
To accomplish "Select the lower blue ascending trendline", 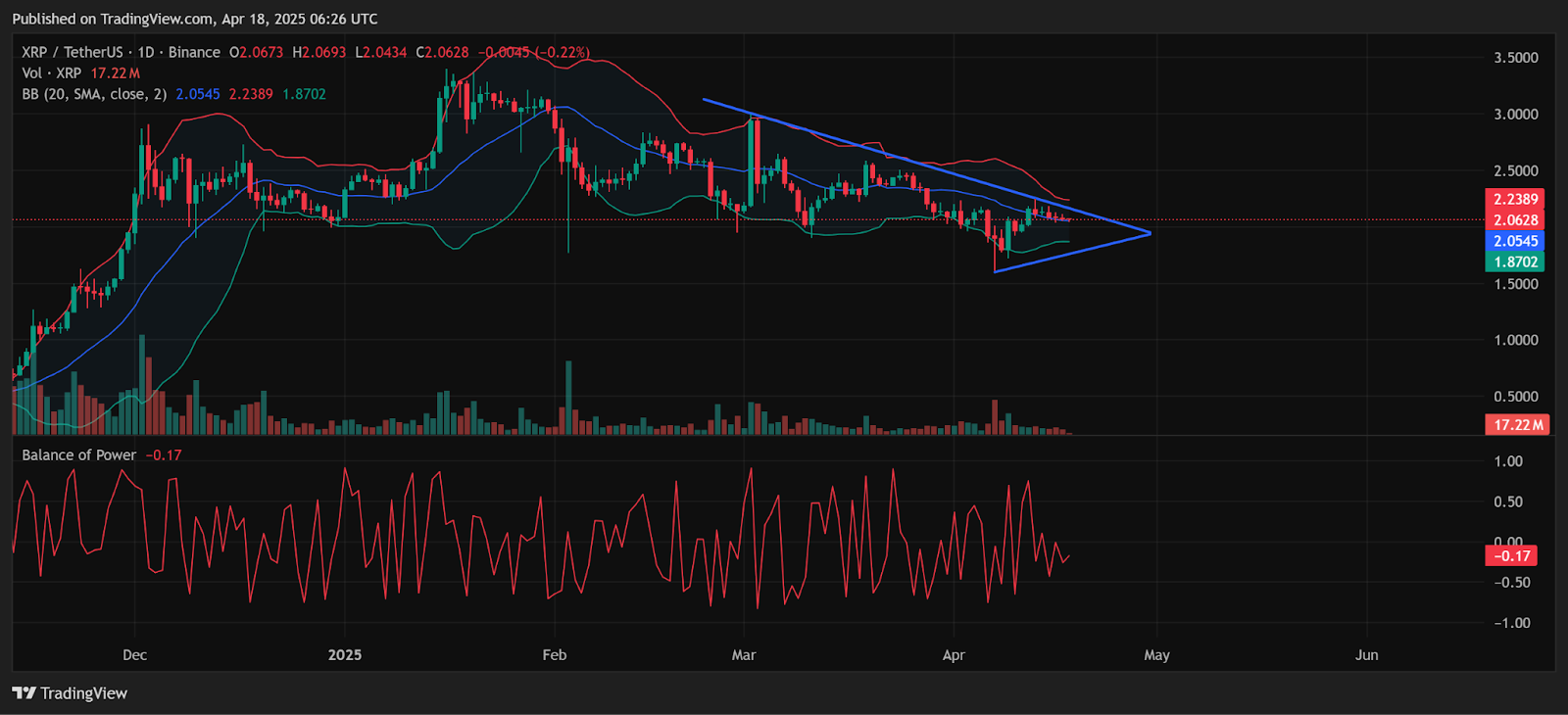I will tap(1072, 253).
